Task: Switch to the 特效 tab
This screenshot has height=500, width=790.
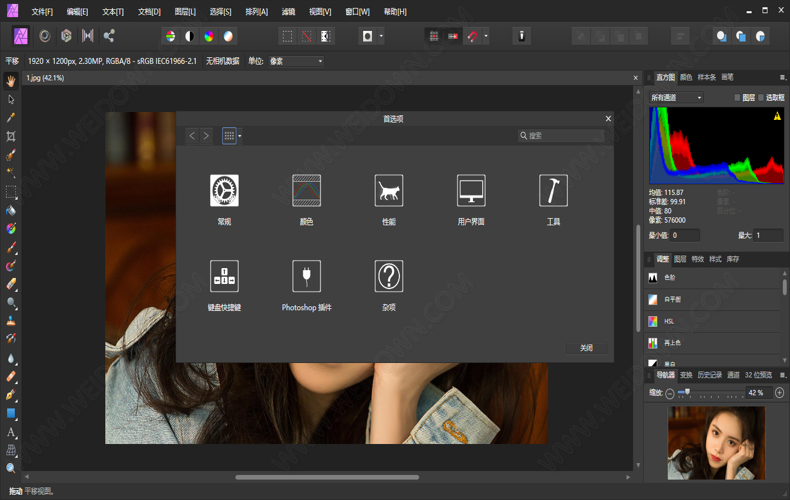Action: (697, 259)
